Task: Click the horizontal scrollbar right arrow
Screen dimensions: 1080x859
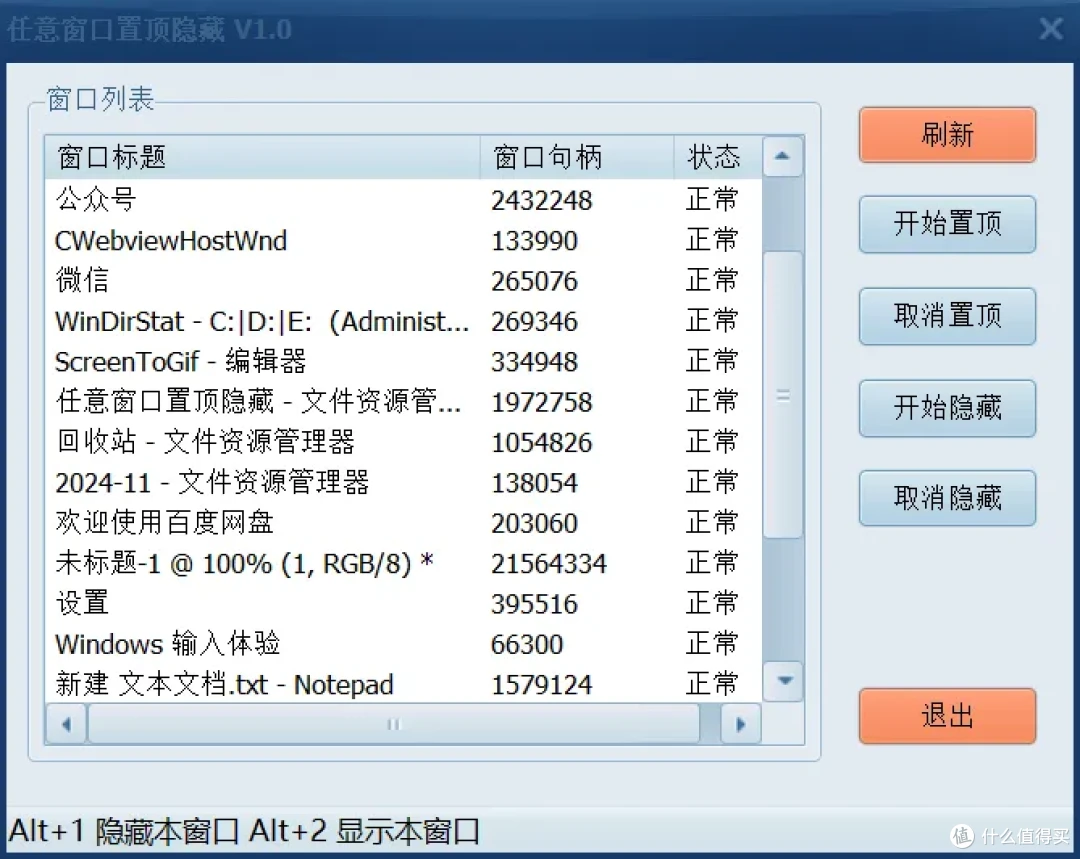Action: pyautogui.click(x=740, y=724)
